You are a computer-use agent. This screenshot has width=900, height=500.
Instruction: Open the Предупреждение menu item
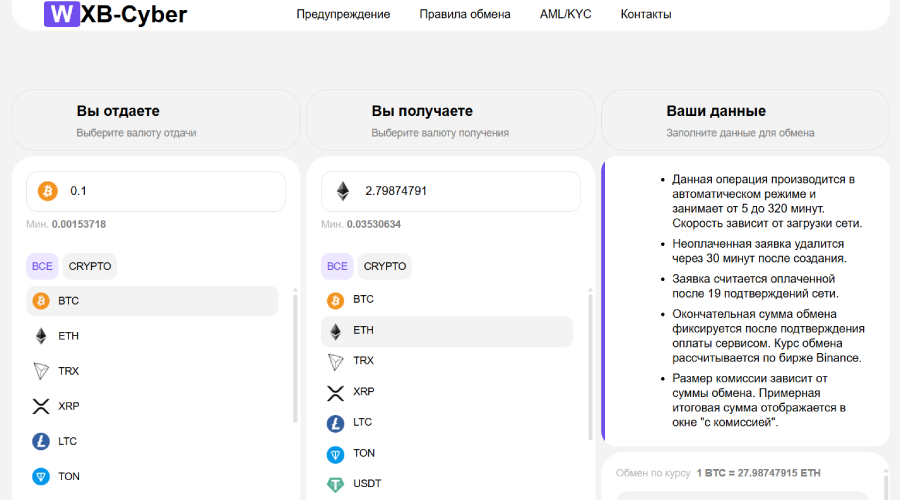point(343,15)
